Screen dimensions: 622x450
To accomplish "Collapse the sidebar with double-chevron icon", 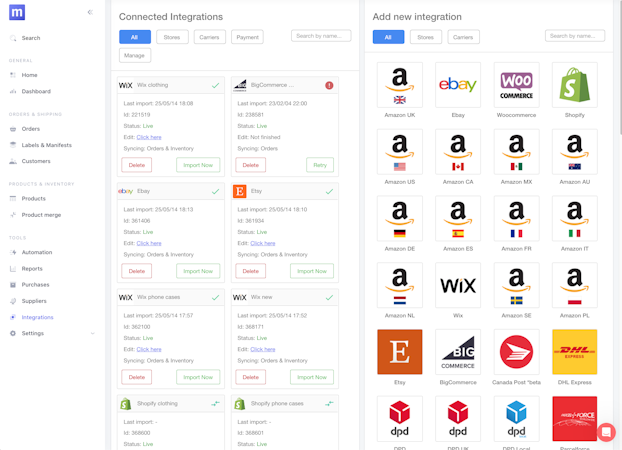I will pyautogui.click(x=90, y=12).
